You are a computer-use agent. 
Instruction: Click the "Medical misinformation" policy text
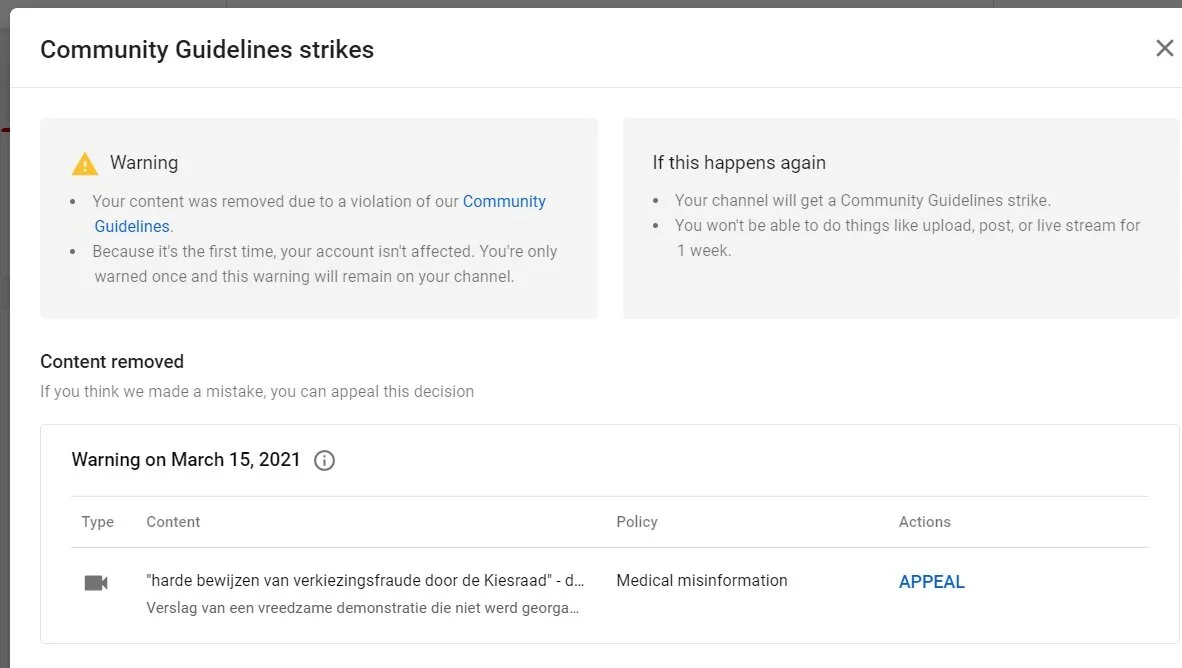701,580
